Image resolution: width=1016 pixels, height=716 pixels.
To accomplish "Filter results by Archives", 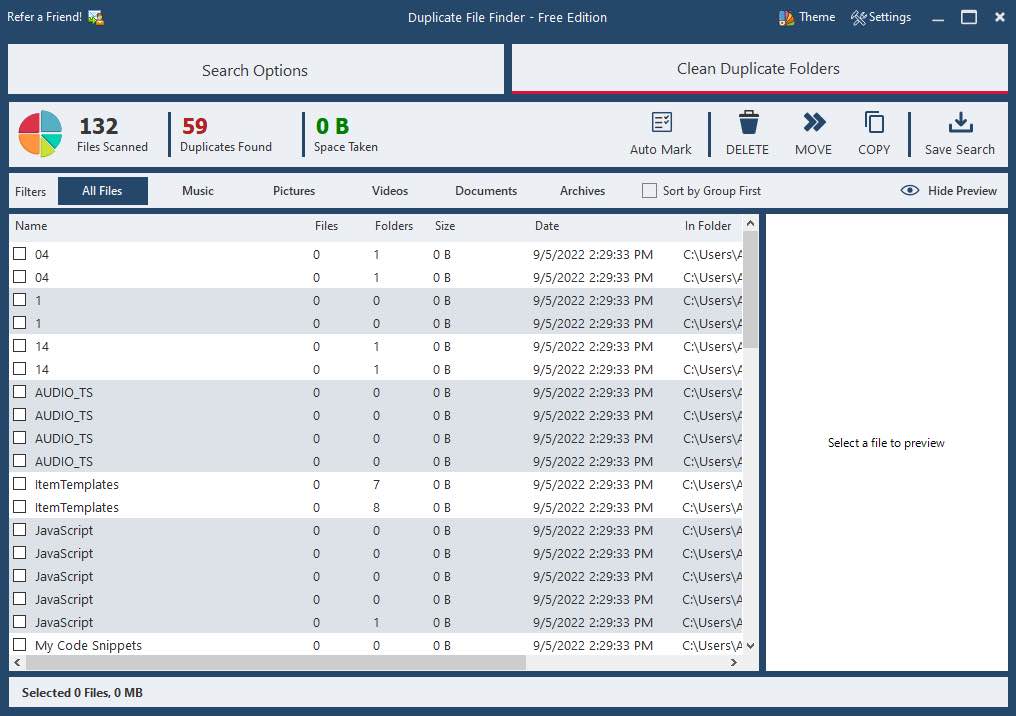I will [x=582, y=191].
